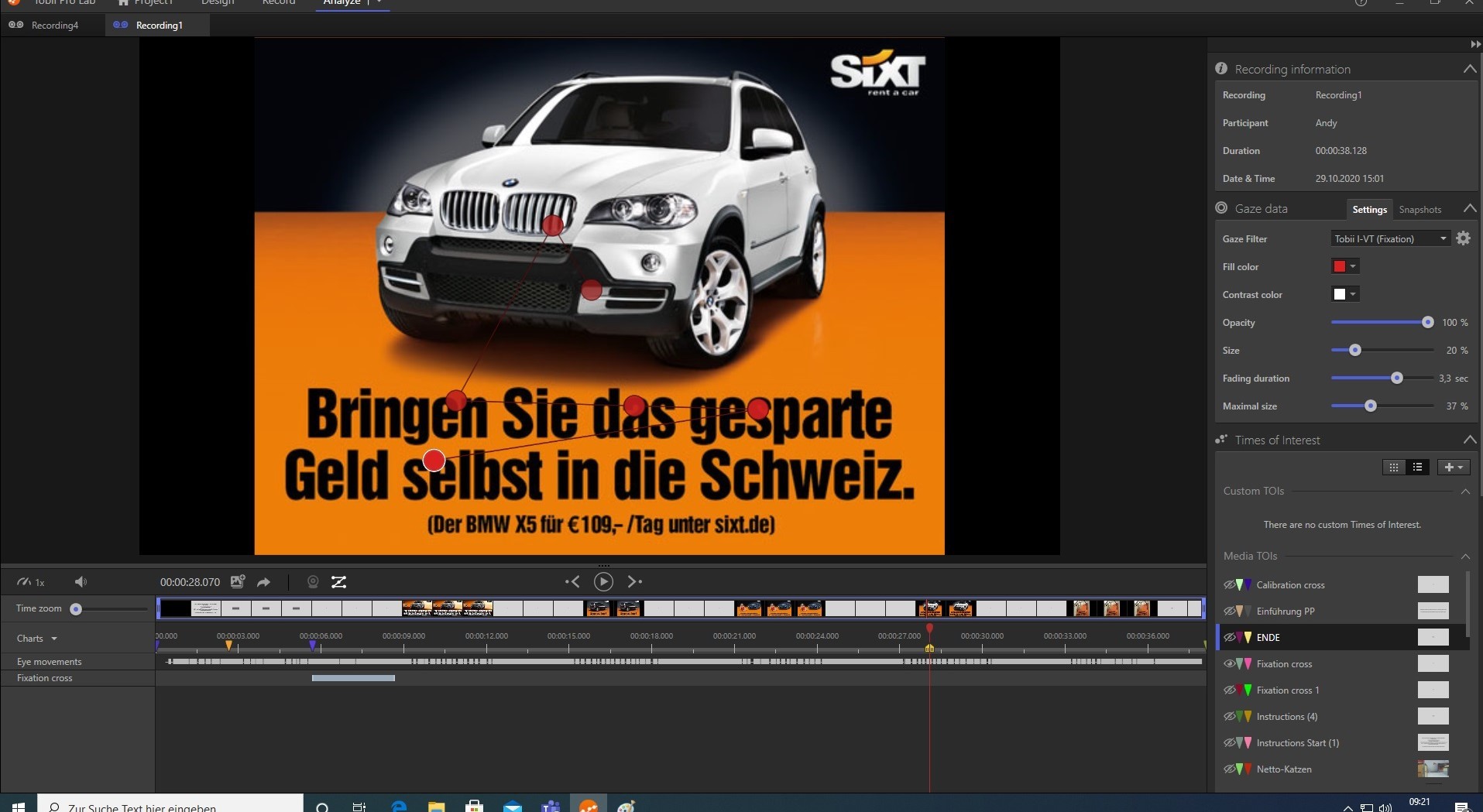This screenshot has width=1483, height=812.
Task: Mute the replay volume speaker
Action: tap(81, 582)
